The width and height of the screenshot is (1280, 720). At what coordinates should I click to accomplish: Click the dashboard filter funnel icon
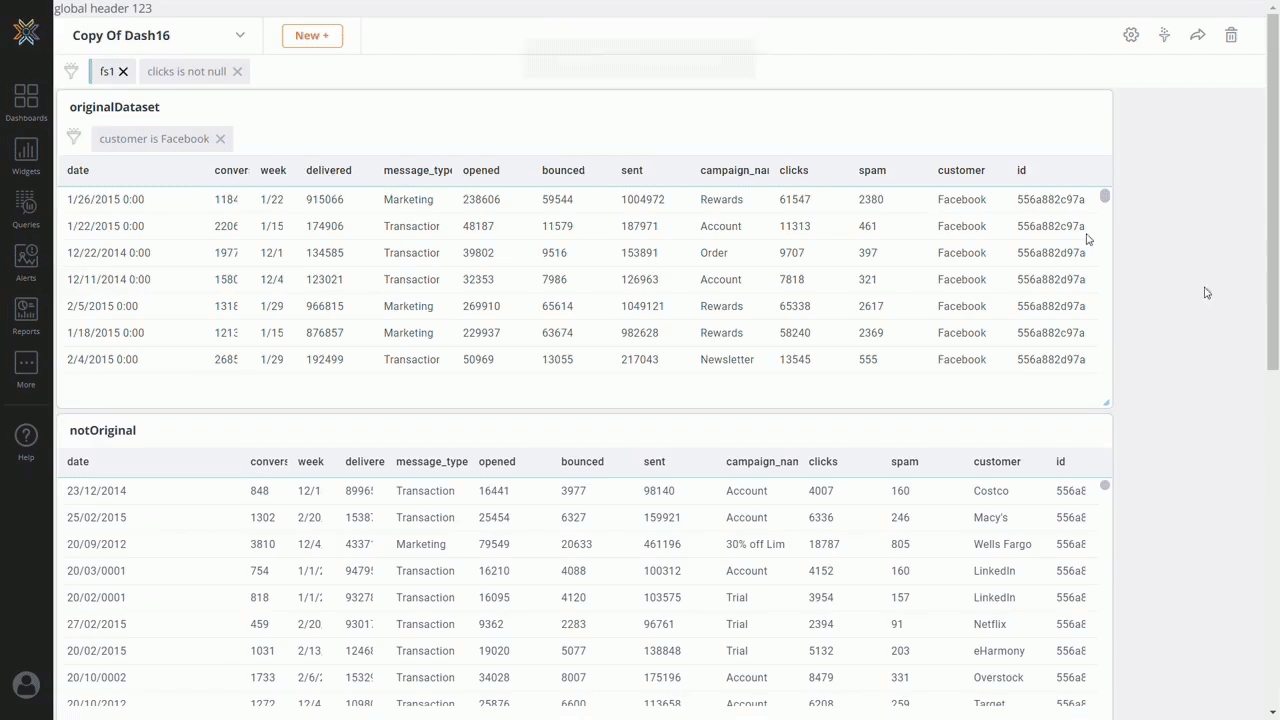[x=71, y=71]
